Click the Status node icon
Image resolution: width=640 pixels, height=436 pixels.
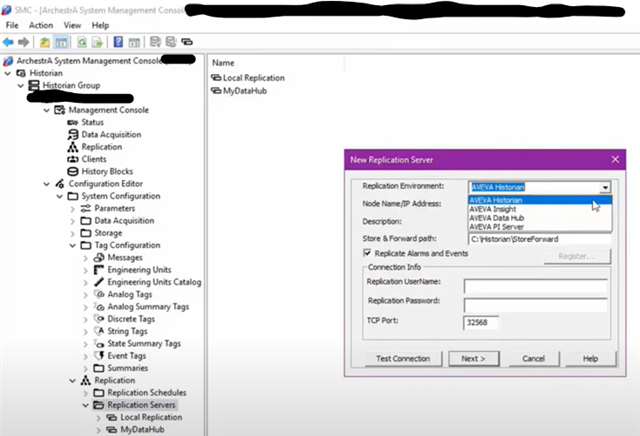(x=73, y=122)
